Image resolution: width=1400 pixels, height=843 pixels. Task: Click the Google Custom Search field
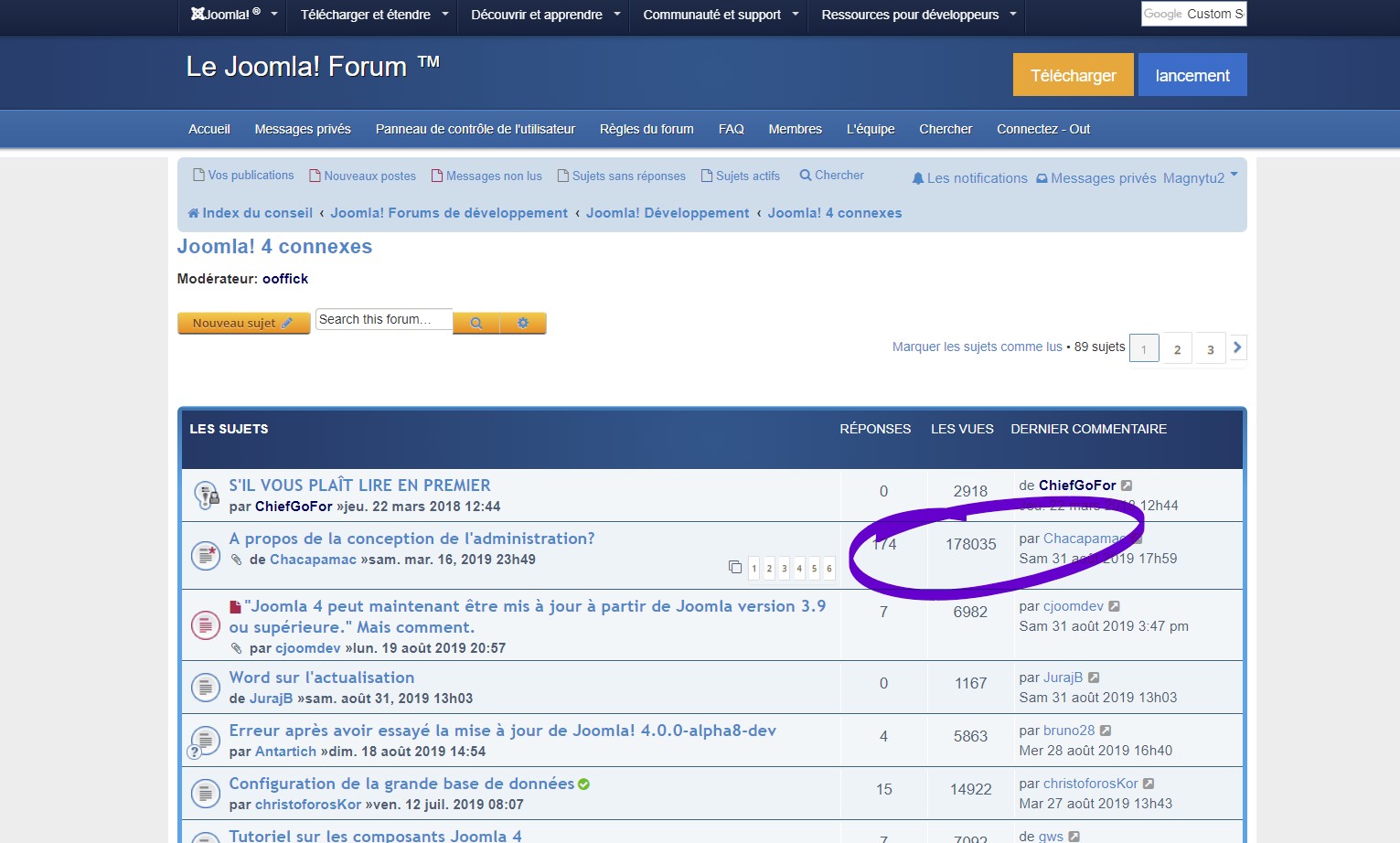coord(1193,14)
